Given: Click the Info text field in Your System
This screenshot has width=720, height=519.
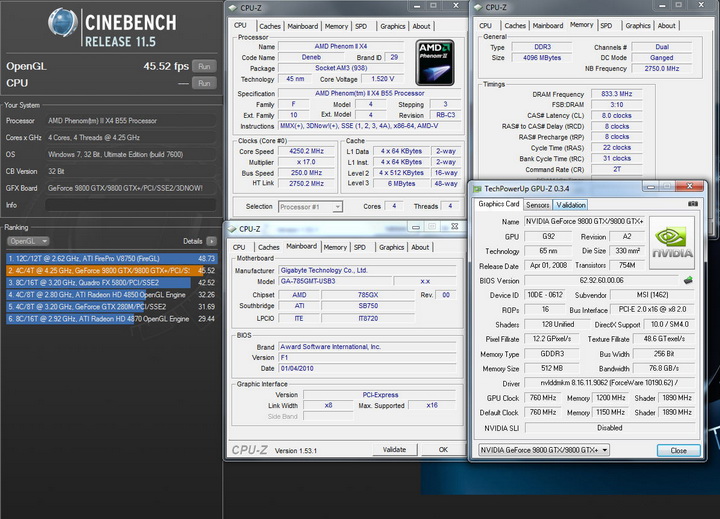Looking at the screenshot, I should point(130,204).
